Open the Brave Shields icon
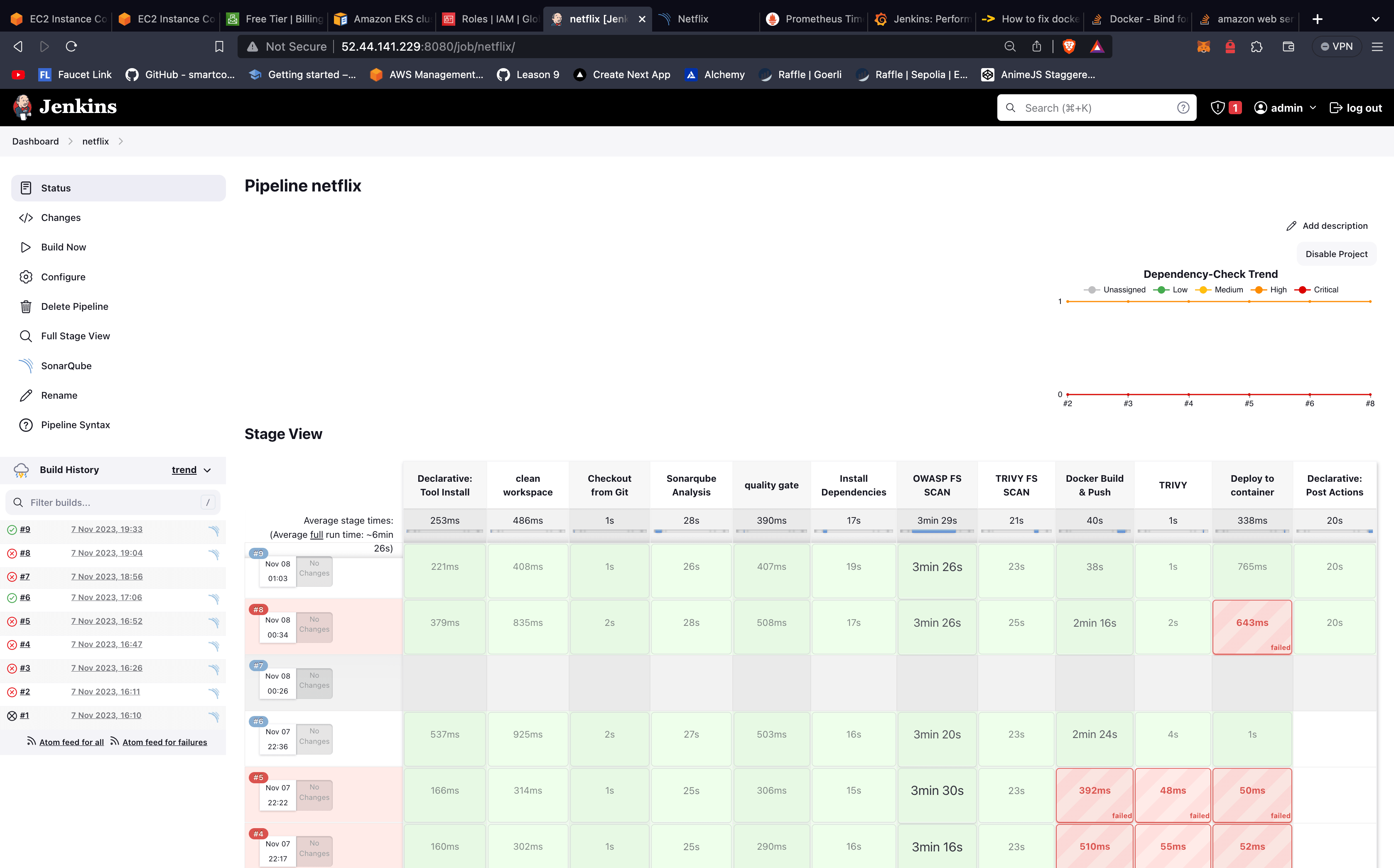This screenshot has width=1394, height=868. tap(1068, 47)
